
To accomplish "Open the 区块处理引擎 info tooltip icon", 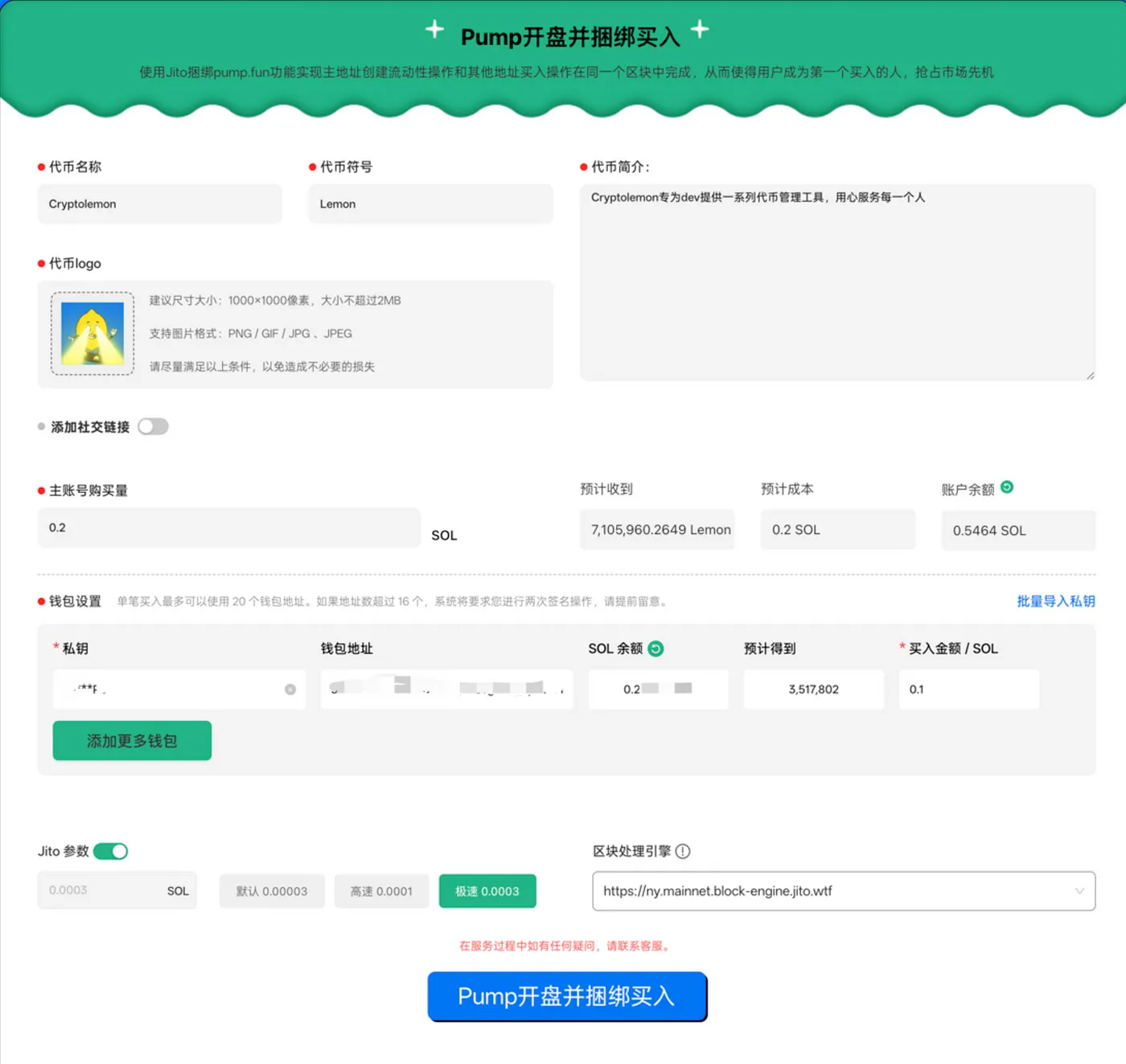I will (x=683, y=851).
